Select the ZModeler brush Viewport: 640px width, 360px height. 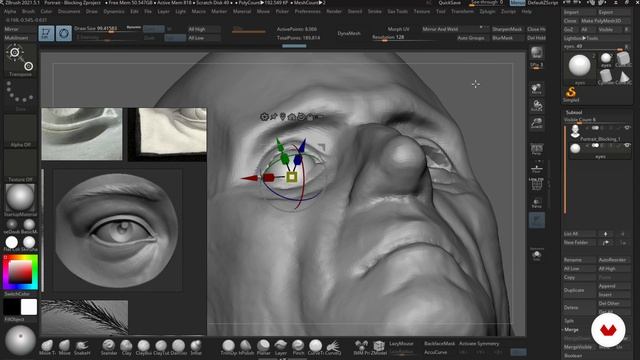(x=379, y=348)
